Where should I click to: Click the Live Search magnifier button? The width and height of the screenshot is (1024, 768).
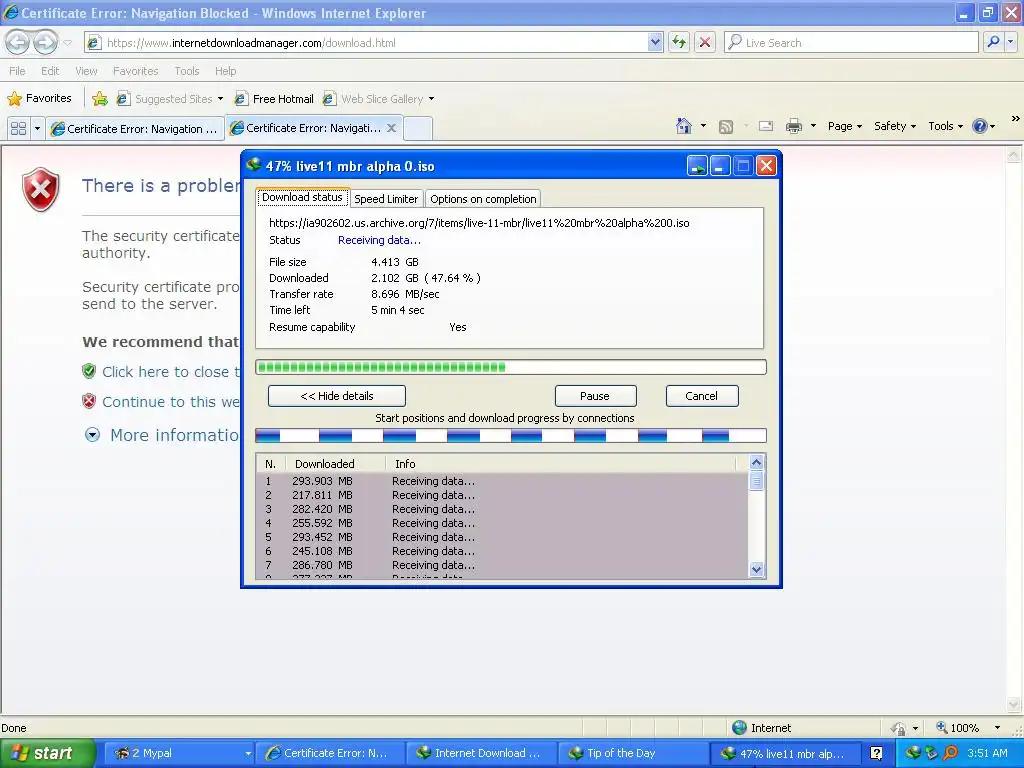pos(993,42)
